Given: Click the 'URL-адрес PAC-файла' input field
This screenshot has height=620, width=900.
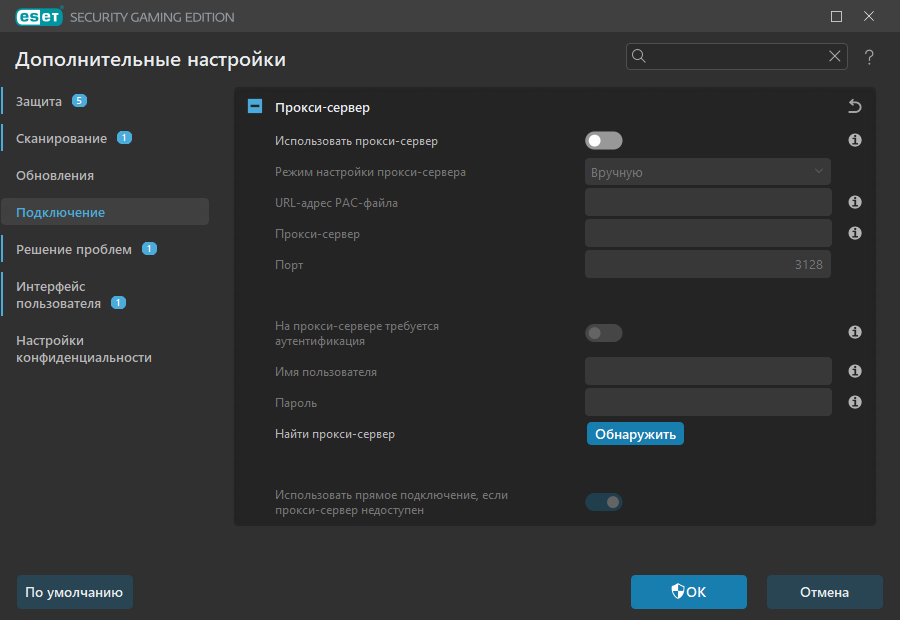Looking at the screenshot, I should [708, 202].
